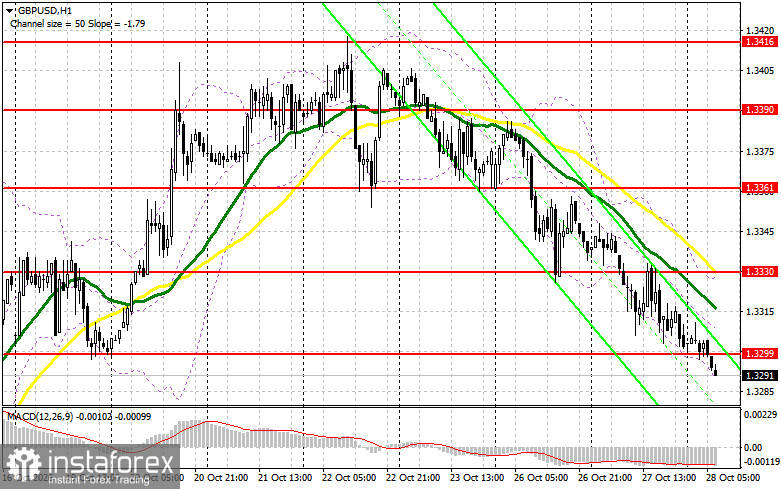This screenshot has width=781, height=489.
Task: Click the 1.3315 price axis value
Action: pyautogui.click(x=760, y=312)
